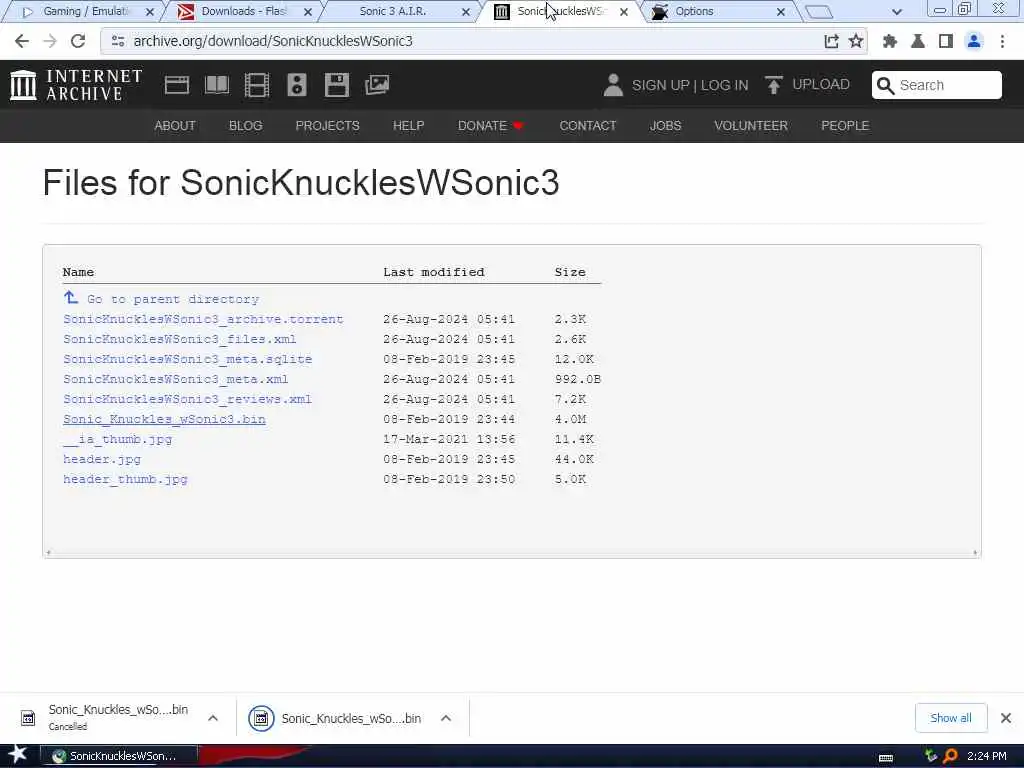This screenshot has width=1024, height=768.
Task: Open the CONTACT menu item
Action: 588,125
